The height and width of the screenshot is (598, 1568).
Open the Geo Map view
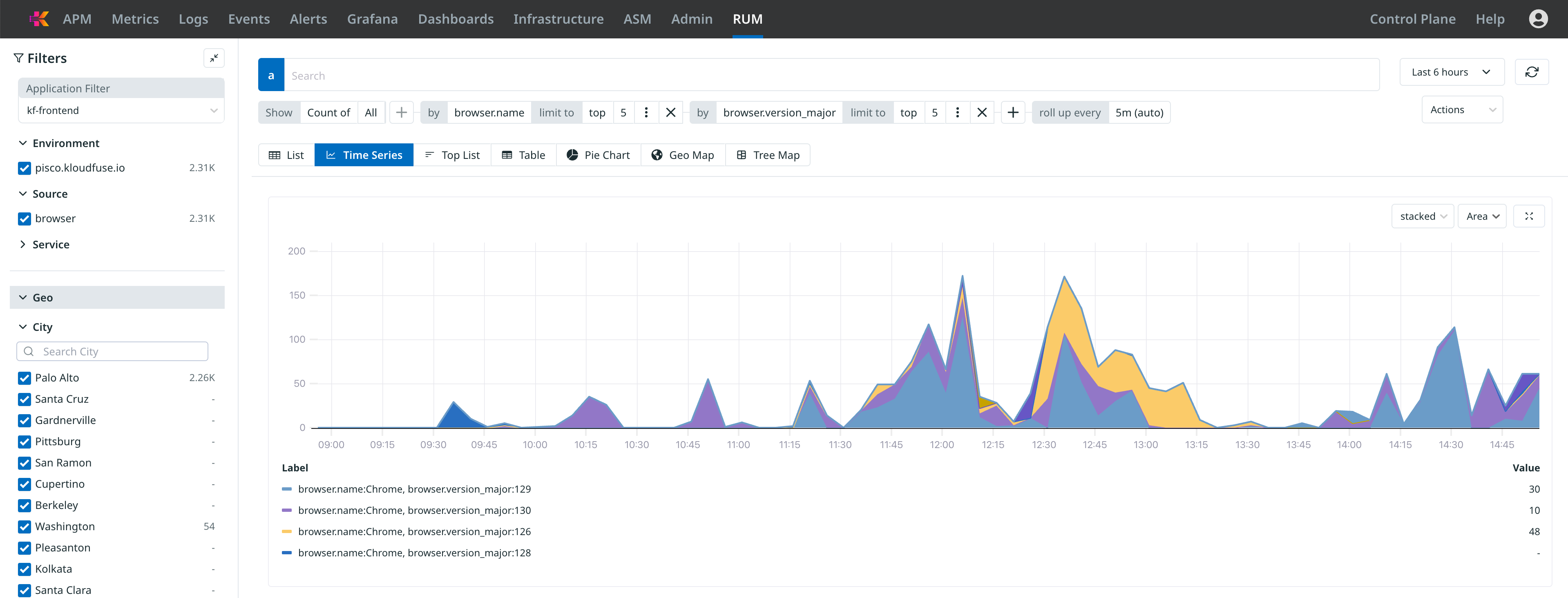[x=682, y=154]
